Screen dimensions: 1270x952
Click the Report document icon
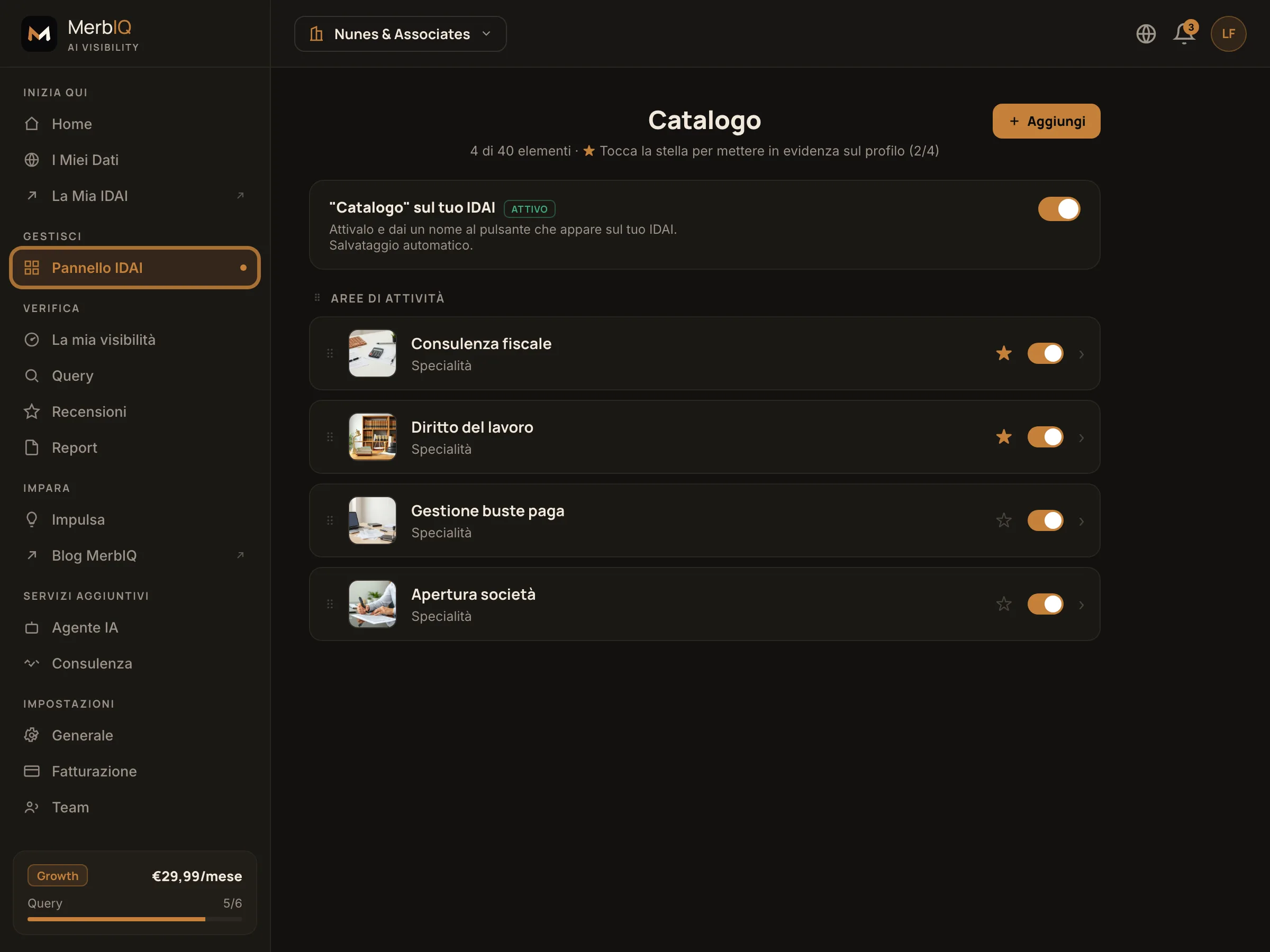click(32, 447)
